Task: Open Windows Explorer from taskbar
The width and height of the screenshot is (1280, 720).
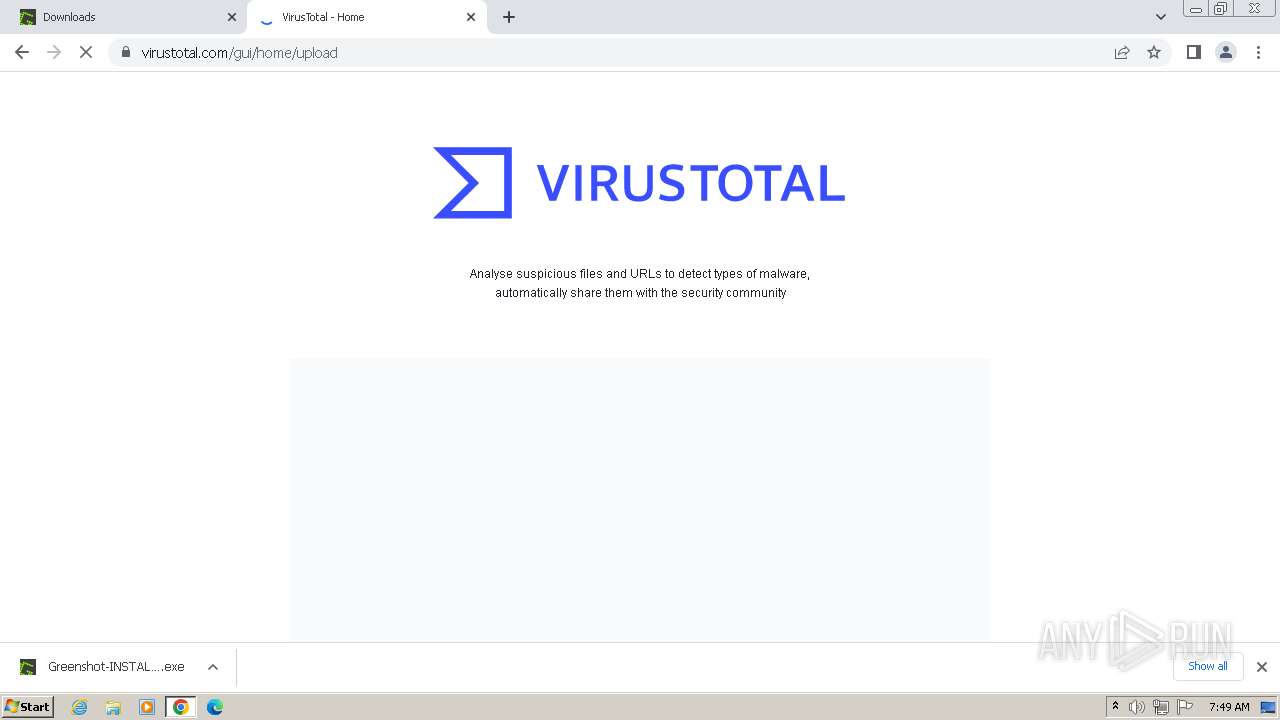Action: tap(113, 707)
